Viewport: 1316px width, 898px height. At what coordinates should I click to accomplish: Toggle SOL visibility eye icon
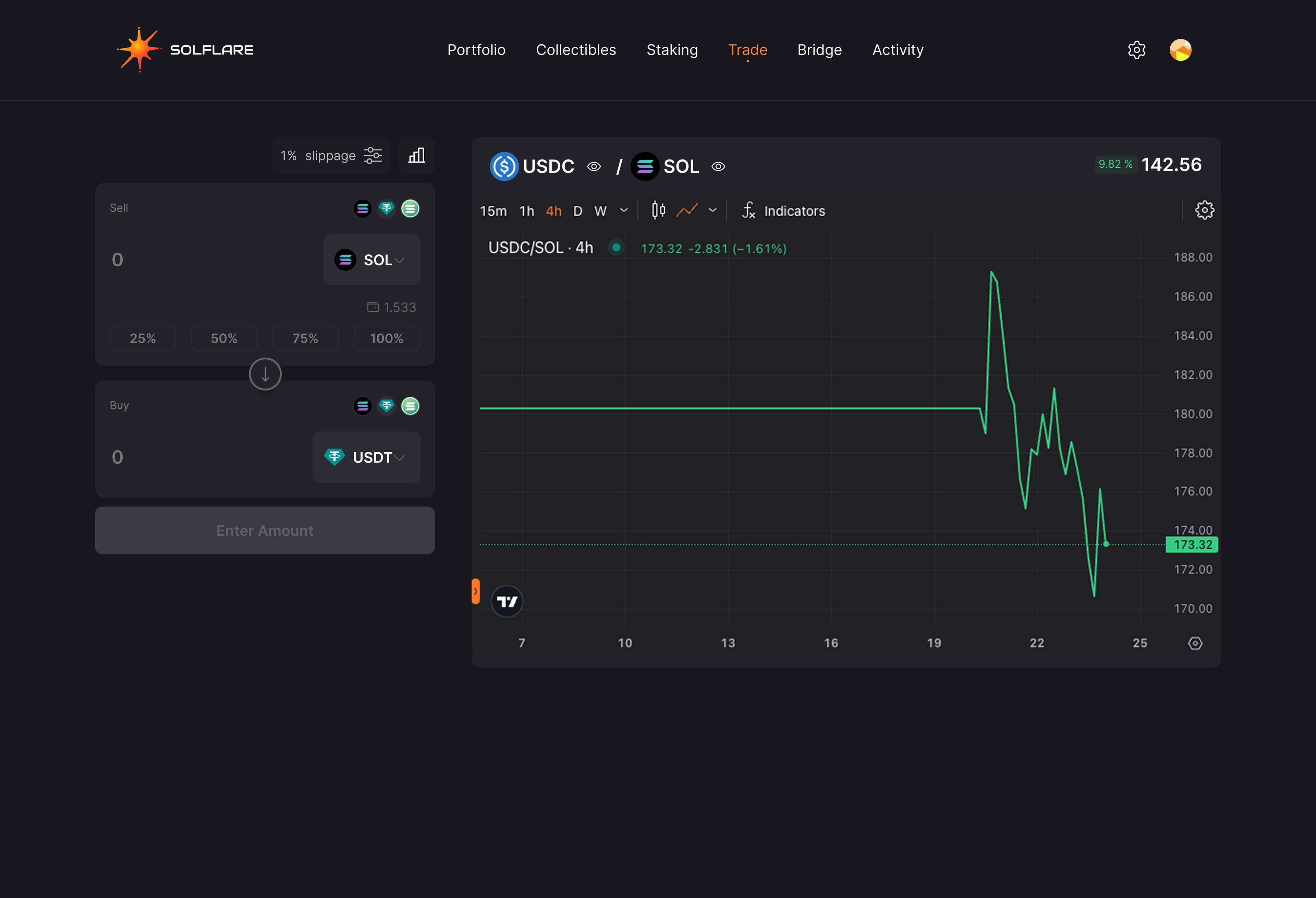point(718,167)
